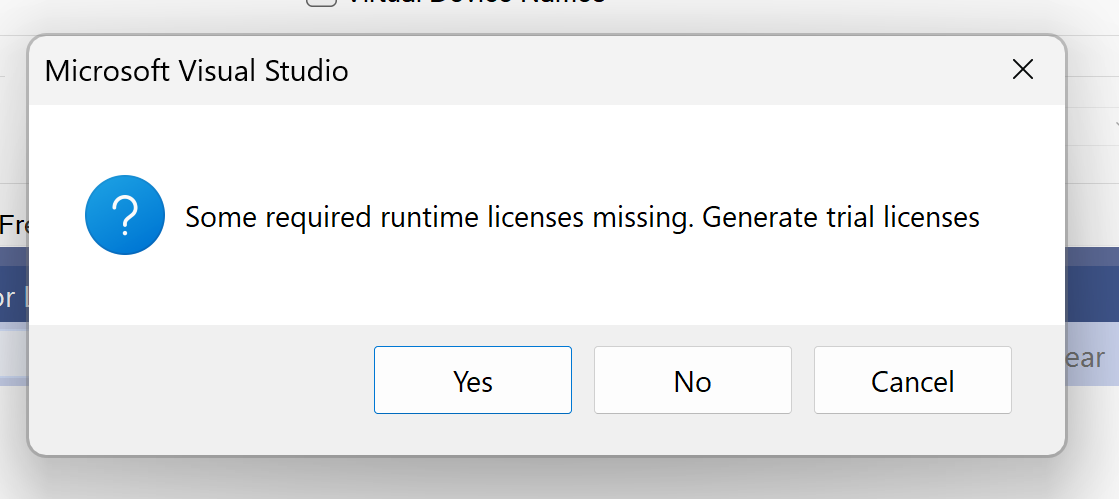This screenshot has width=1119, height=499.
Task: Open the dropdown chevron at right edge
Action: point(1115,125)
